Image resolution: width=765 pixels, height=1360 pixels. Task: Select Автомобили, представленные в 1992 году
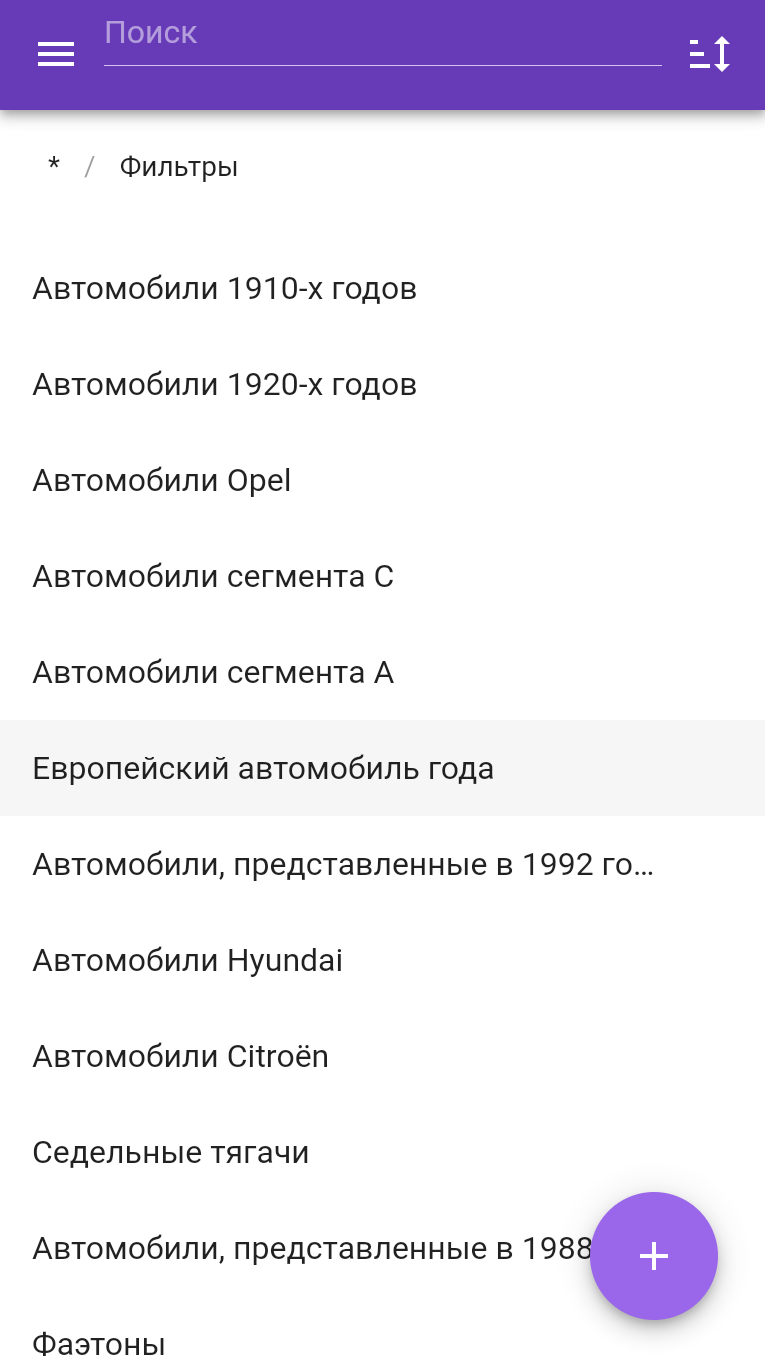382,865
